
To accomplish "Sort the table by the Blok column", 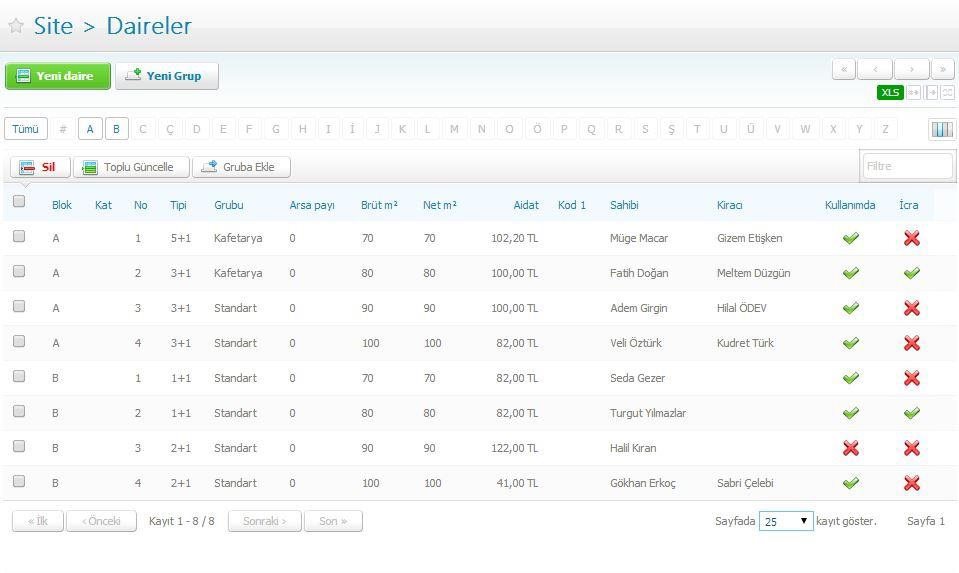I will point(62,205).
